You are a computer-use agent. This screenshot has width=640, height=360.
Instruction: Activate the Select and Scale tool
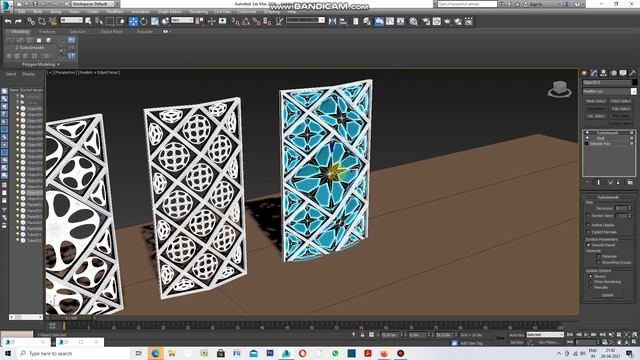155,21
